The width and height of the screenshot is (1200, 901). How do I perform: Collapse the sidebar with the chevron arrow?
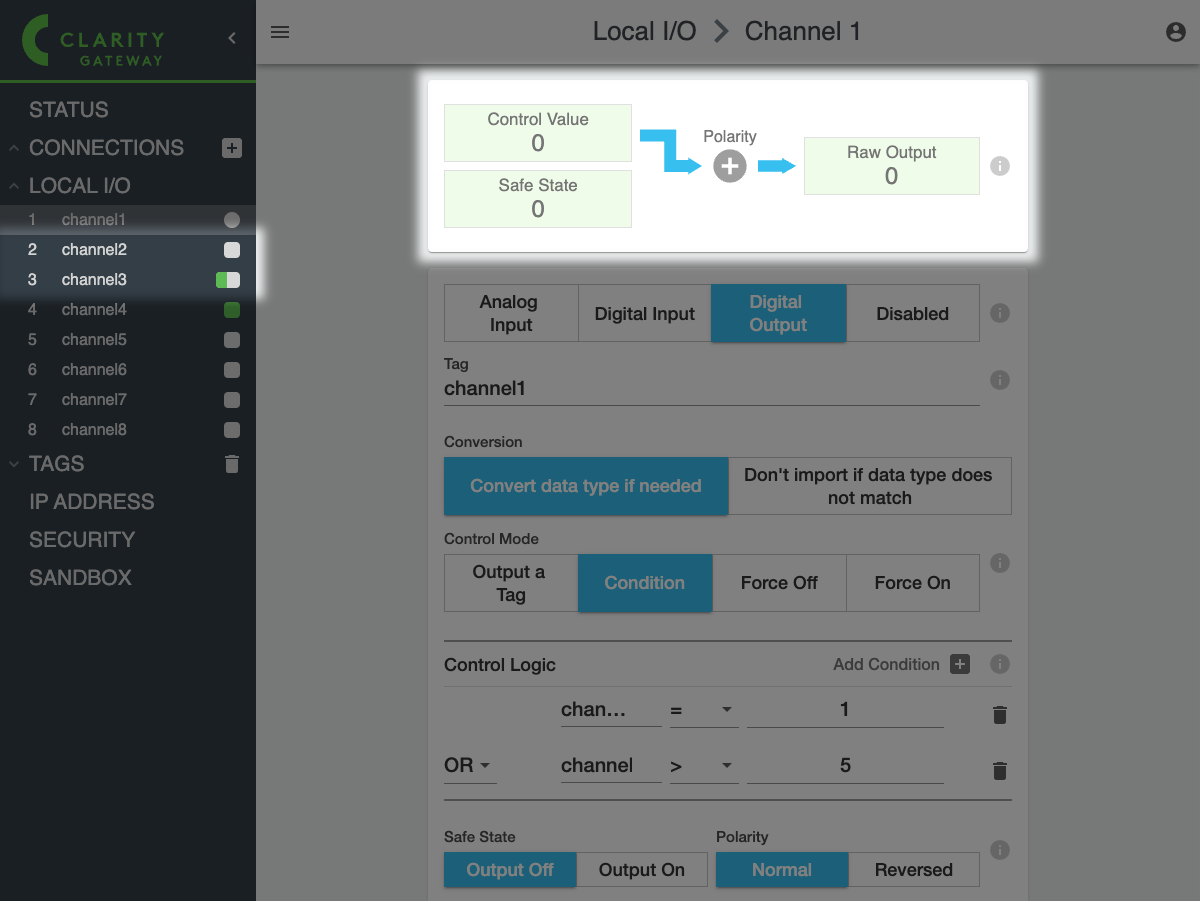click(232, 39)
